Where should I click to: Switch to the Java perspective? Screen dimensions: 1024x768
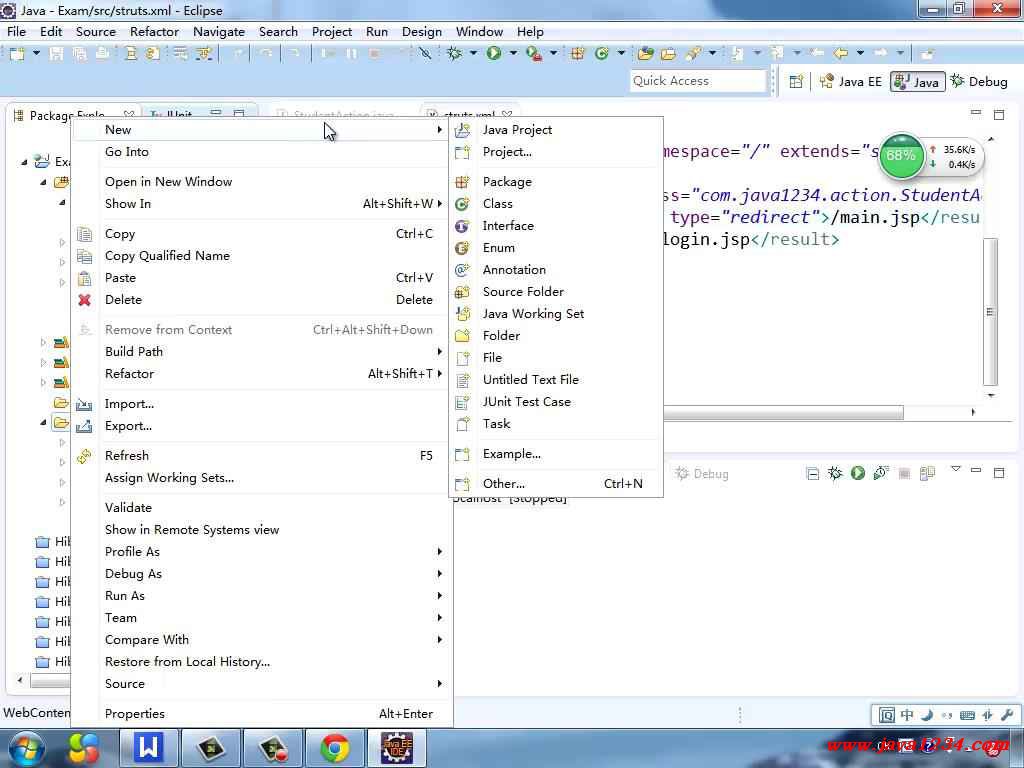point(918,82)
